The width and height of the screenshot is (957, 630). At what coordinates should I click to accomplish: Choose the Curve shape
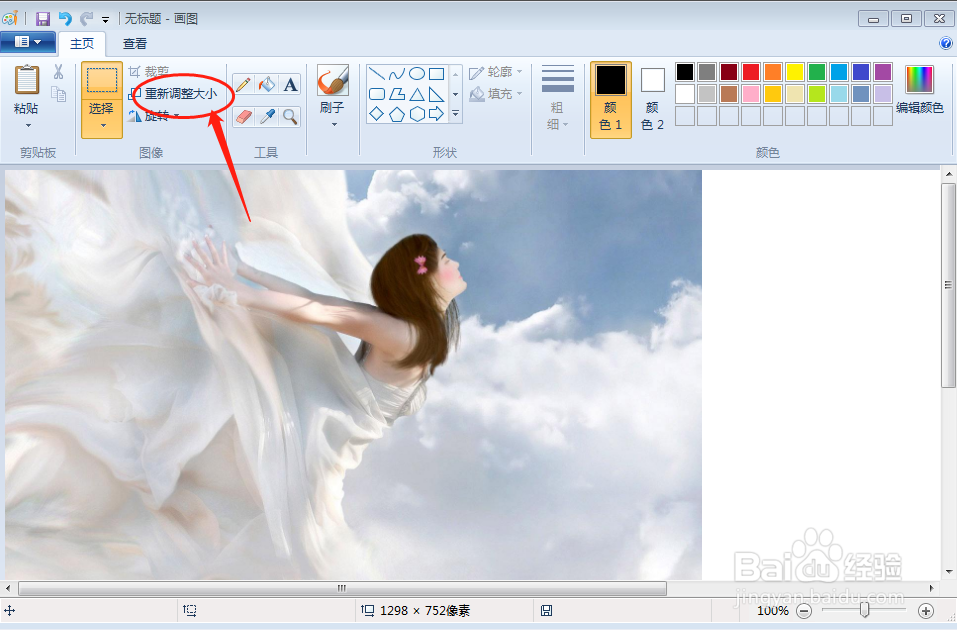click(x=397, y=74)
